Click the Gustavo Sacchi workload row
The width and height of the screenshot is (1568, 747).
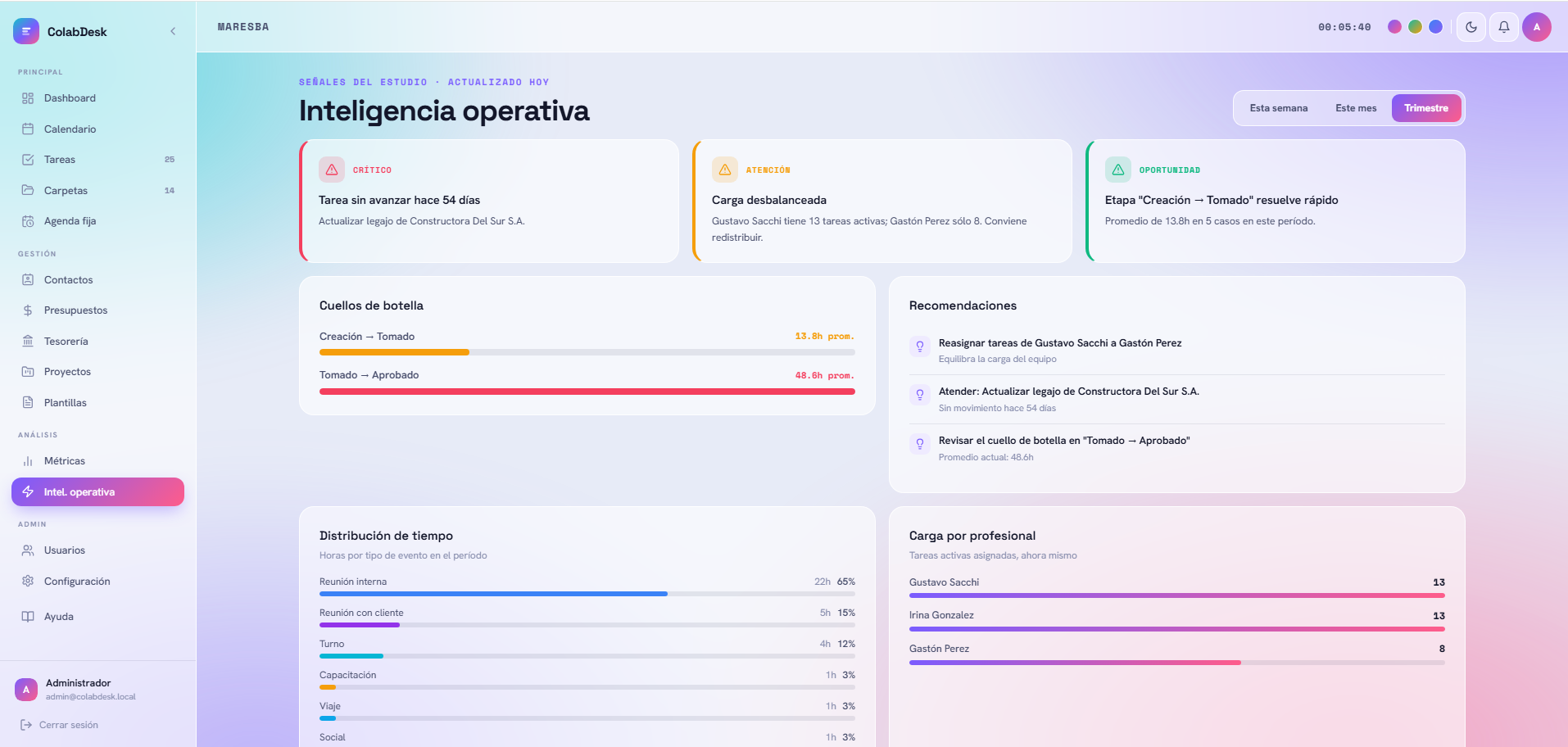pos(1176,587)
